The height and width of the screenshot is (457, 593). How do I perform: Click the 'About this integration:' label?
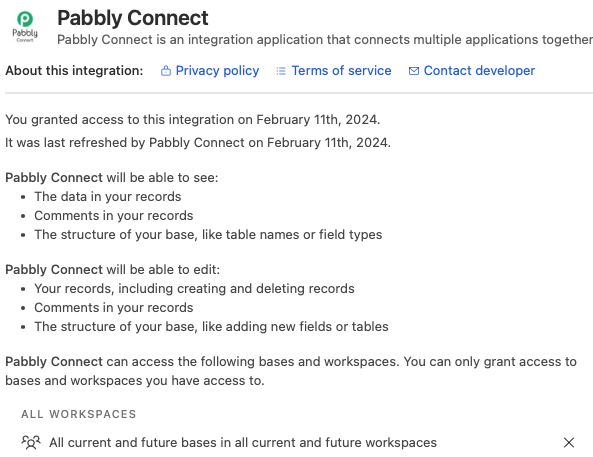pyautogui.click(x=74, y=71)
